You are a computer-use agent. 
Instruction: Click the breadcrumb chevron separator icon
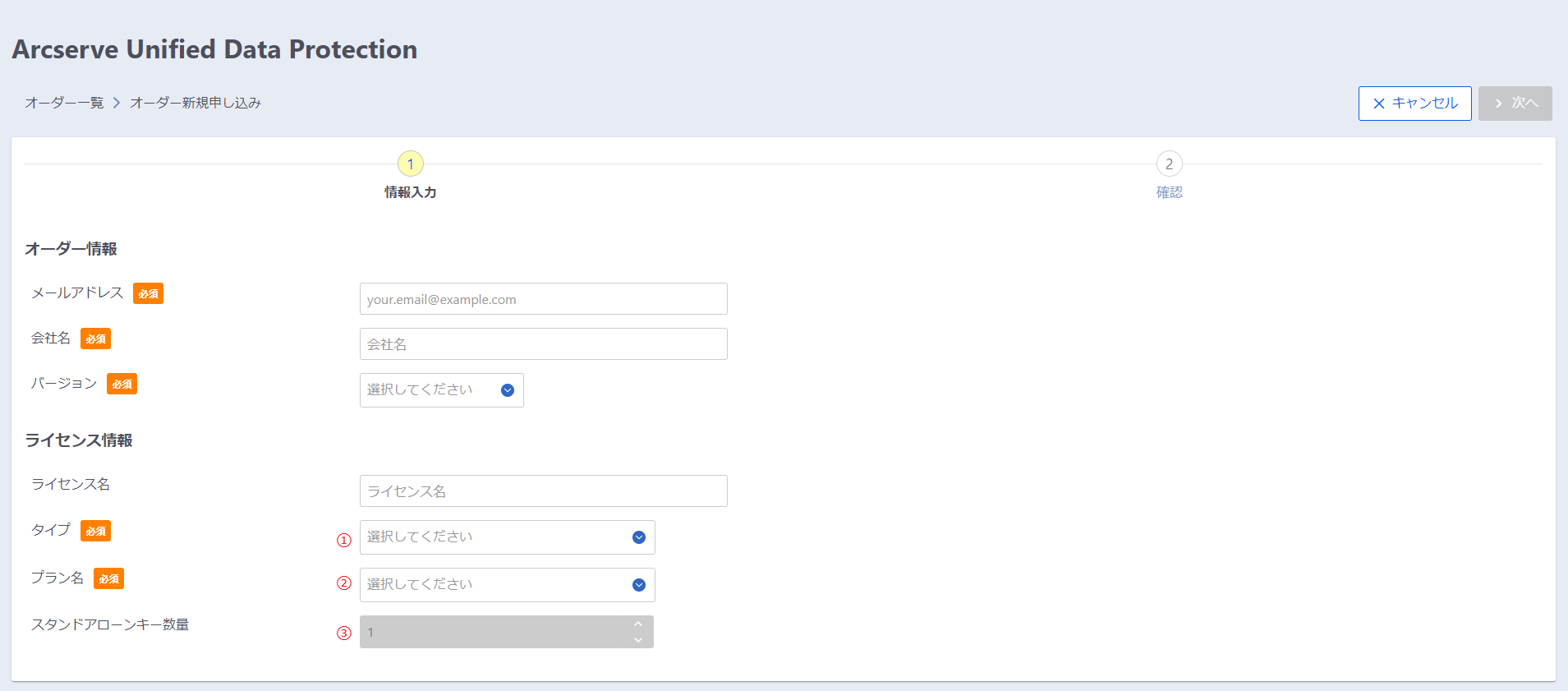tap(117, 103)
